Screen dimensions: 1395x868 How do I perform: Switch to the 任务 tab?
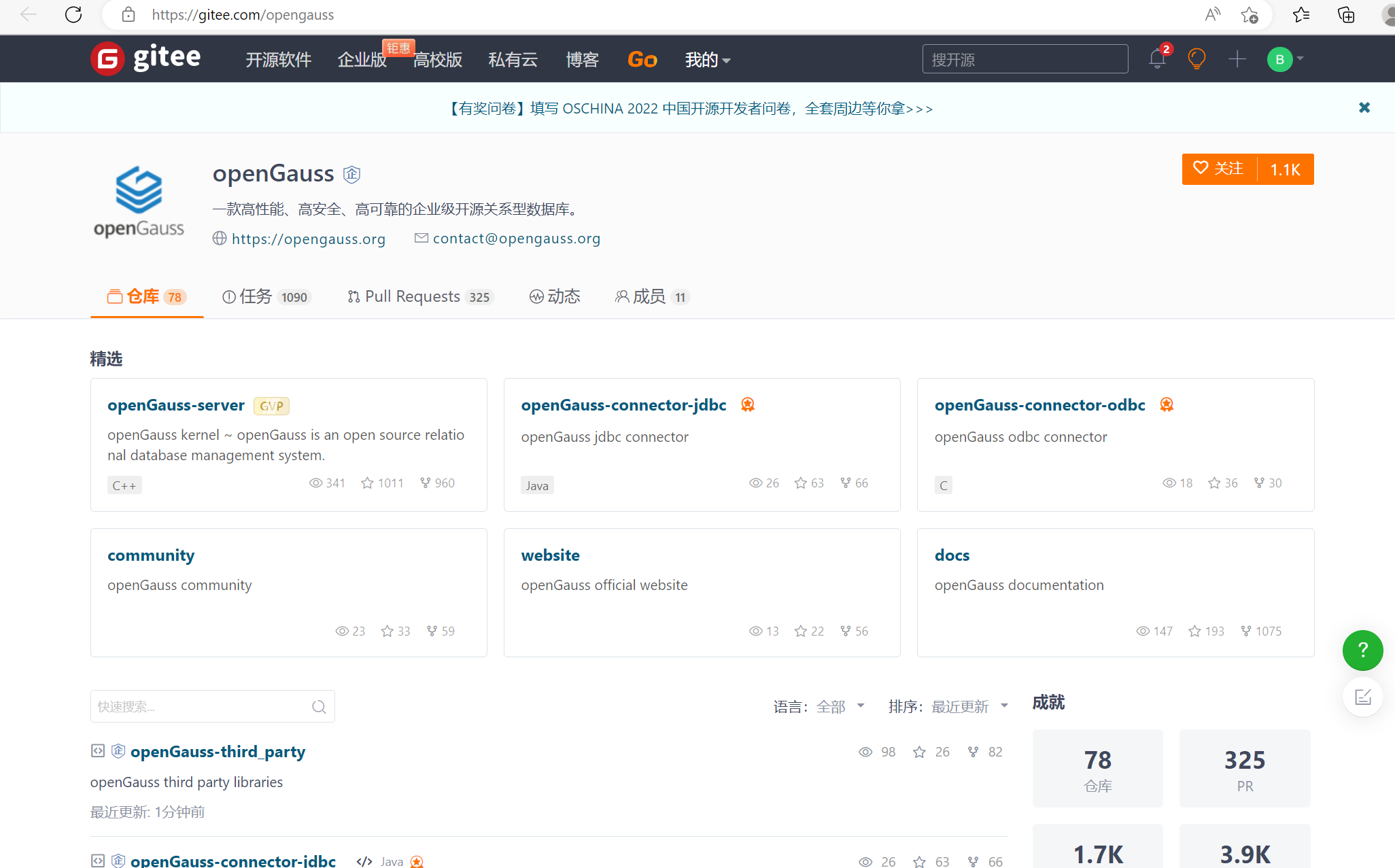pos(266,297)
